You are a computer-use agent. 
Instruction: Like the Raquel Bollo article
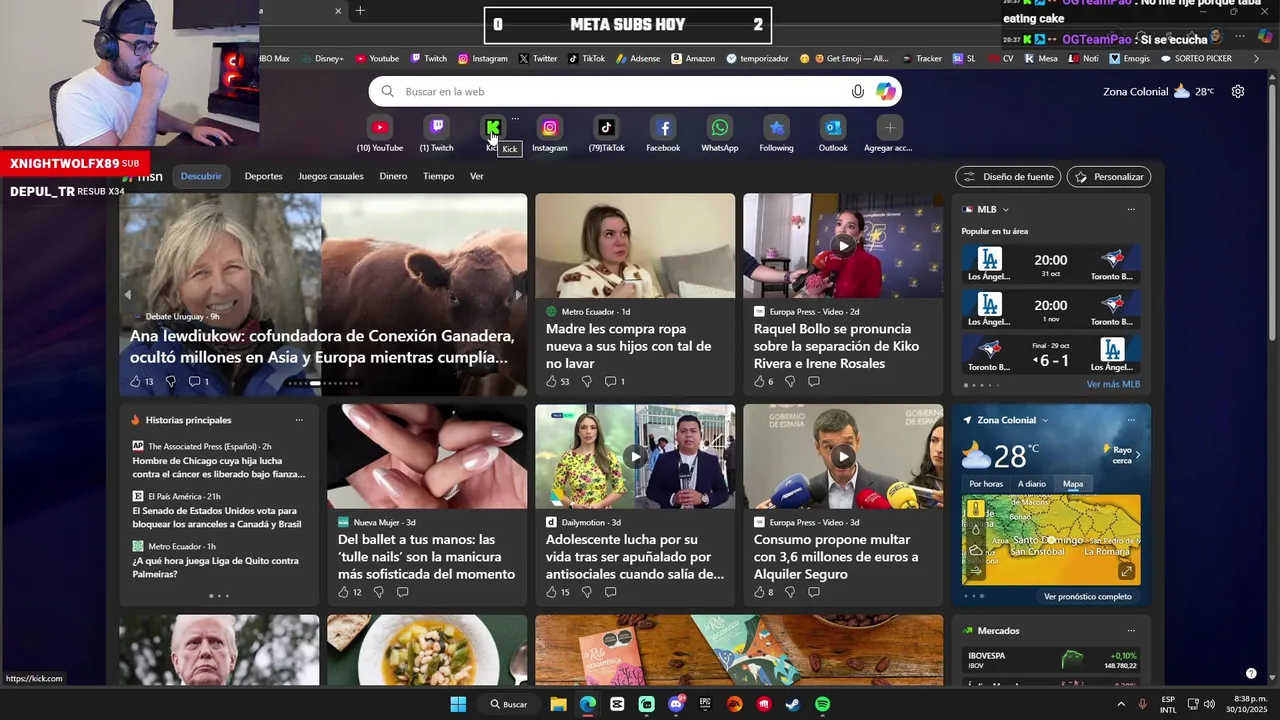(x=759, y=382)
